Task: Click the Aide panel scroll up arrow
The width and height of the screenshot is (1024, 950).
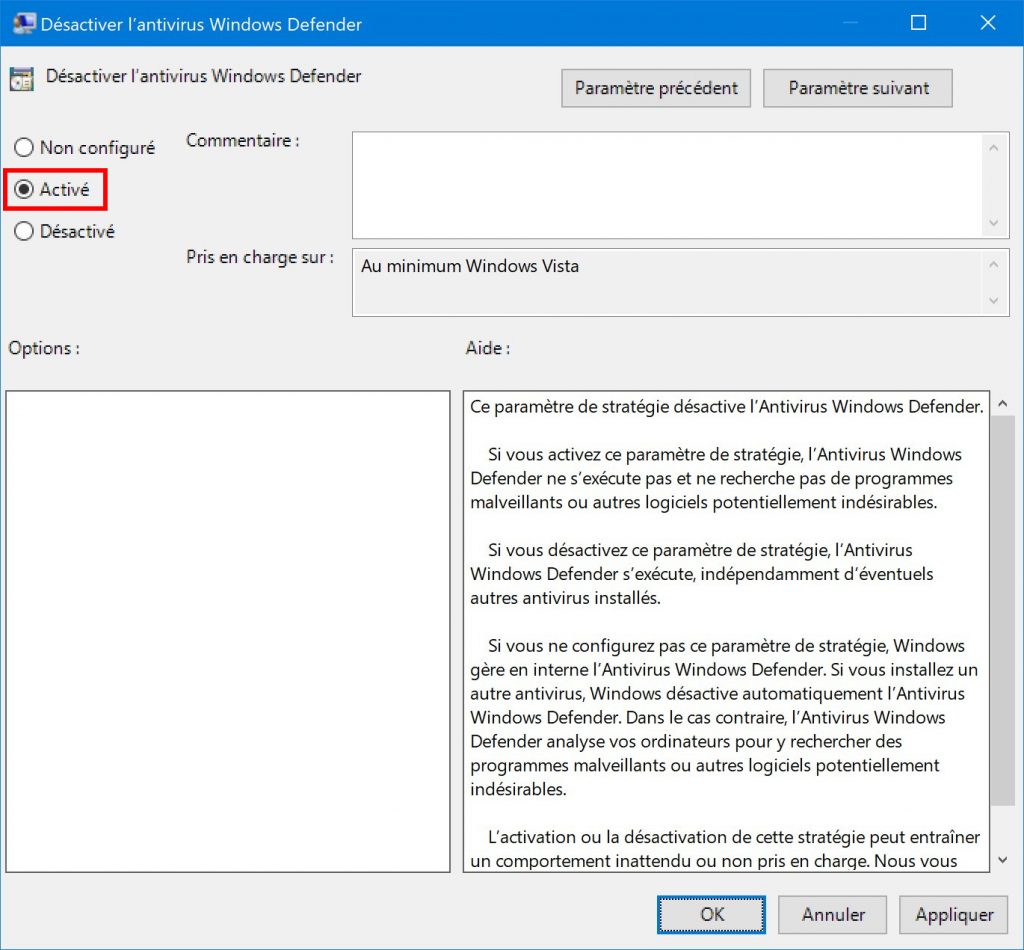Action: pyautogui.click(x=1002, y=404)
